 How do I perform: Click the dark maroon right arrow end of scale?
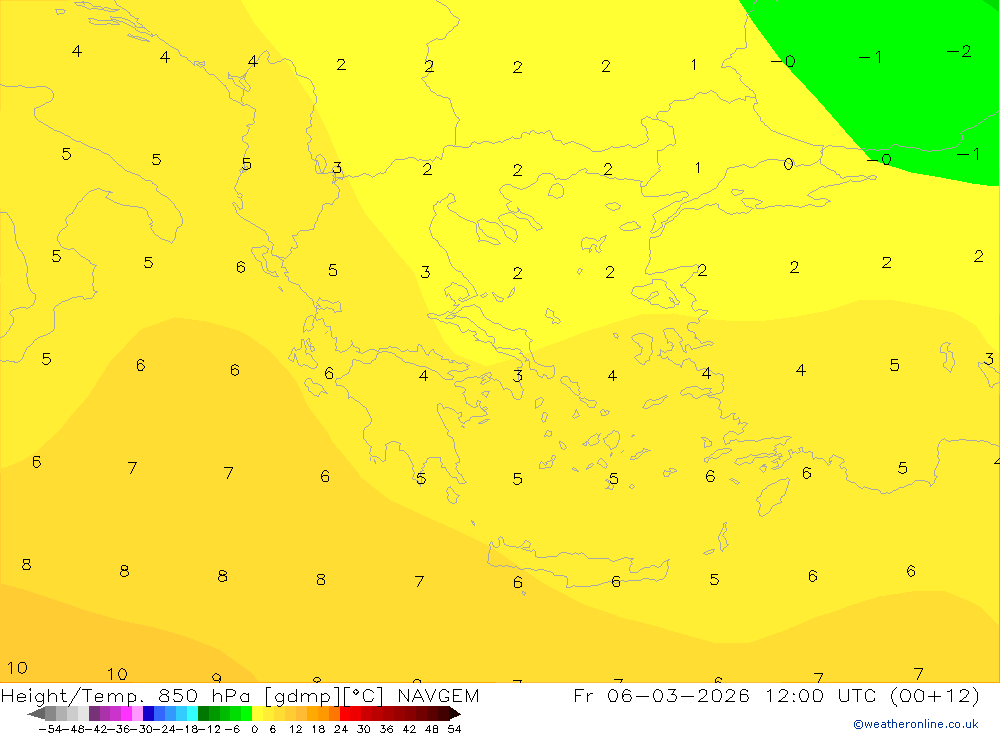[x=455, y=714]
